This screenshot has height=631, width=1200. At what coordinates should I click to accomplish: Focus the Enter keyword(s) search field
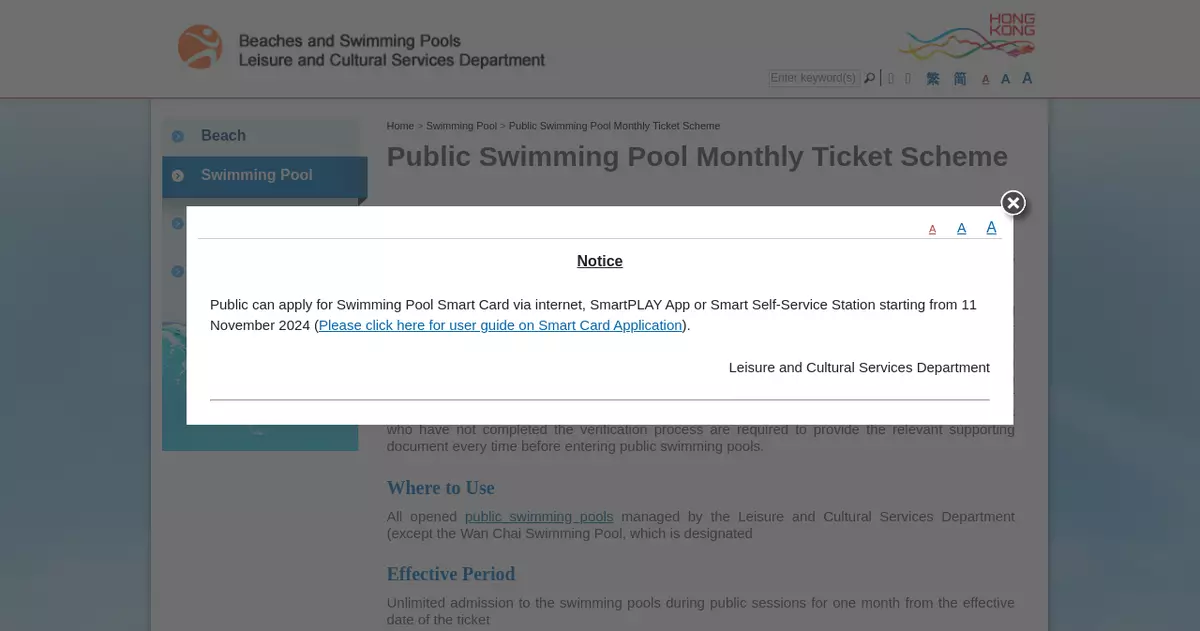[x=814, y=78]
